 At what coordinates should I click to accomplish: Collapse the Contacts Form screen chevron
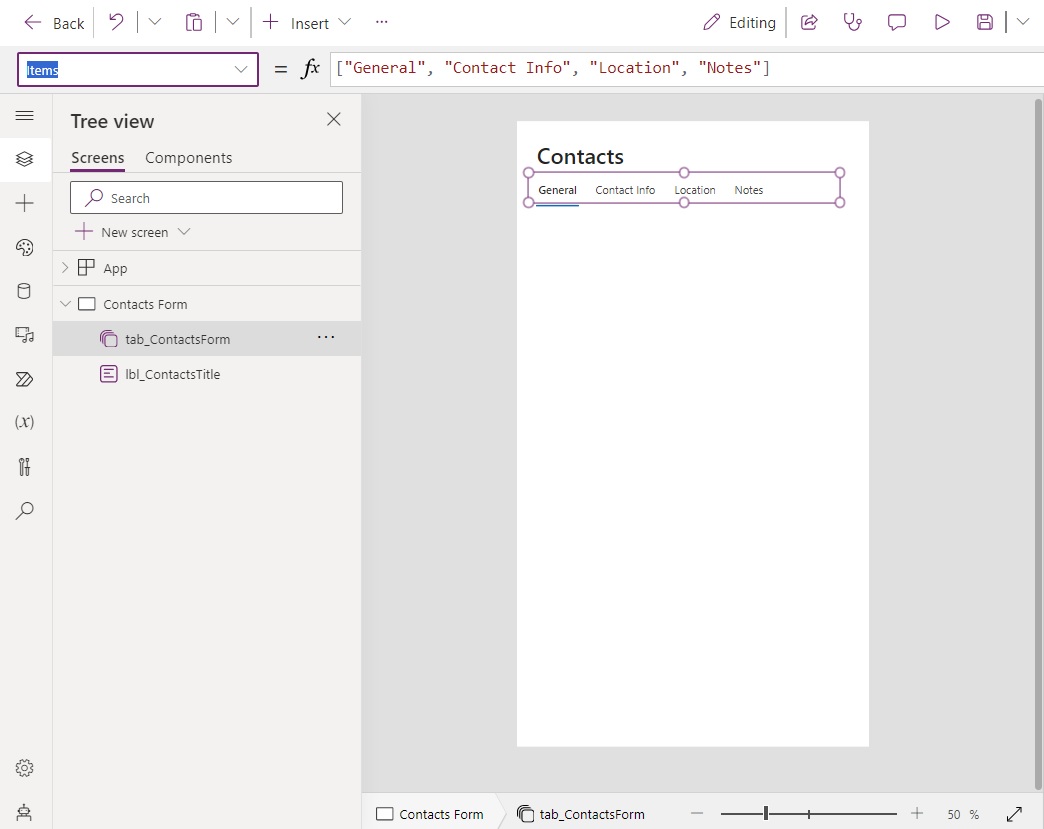click(65, 304)
